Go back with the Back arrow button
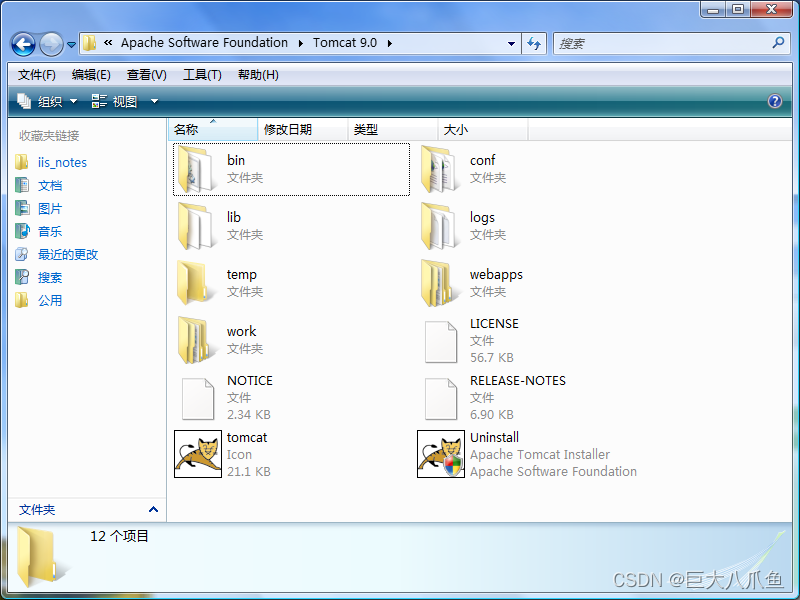Image resolution: width=800 pixels, height=600 pixels. click(x=23, y=44)
